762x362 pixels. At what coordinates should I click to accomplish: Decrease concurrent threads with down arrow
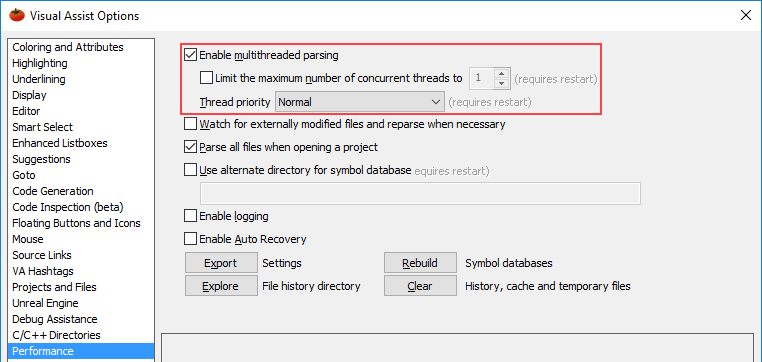tap(502, 84)
